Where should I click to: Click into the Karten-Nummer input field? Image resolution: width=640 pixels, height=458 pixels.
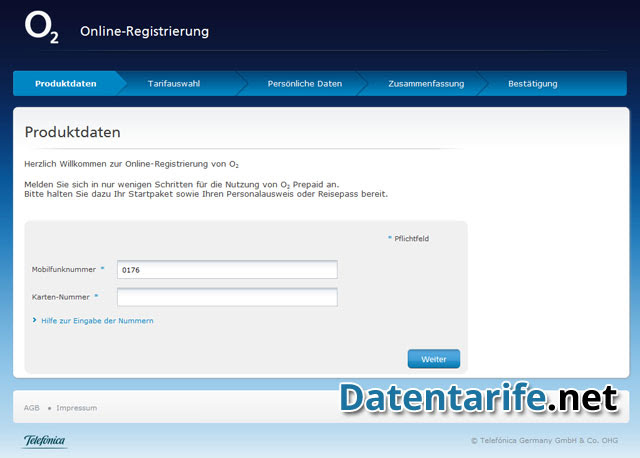pos(227,297)
